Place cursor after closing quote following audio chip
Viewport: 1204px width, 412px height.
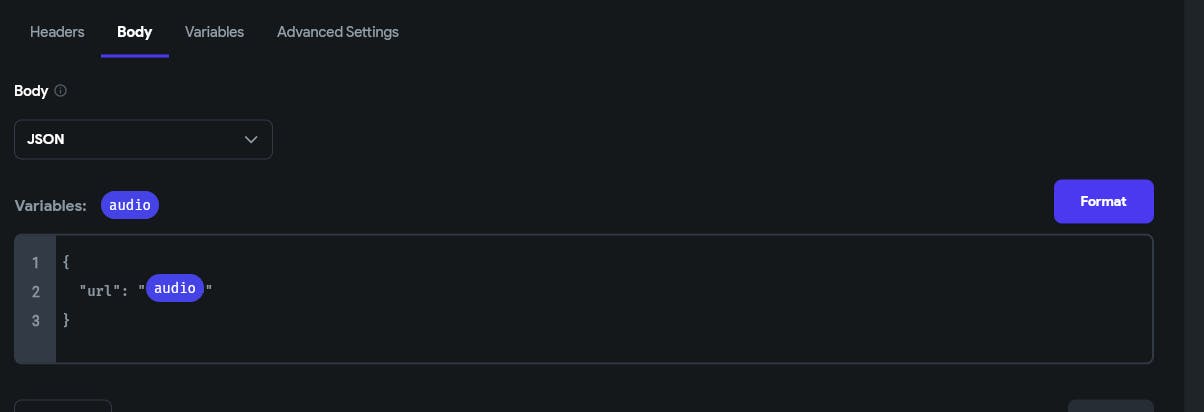213,289
